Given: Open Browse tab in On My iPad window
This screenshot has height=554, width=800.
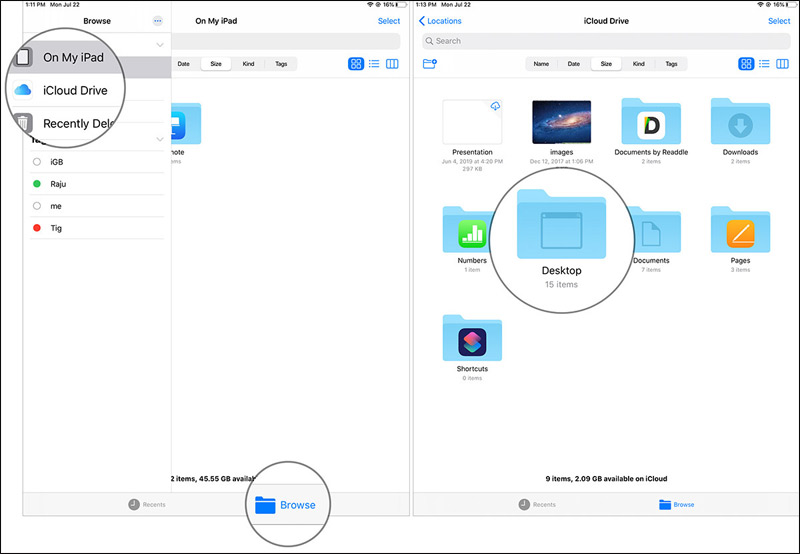Looking at the screenshot, I should coord(285,505).
